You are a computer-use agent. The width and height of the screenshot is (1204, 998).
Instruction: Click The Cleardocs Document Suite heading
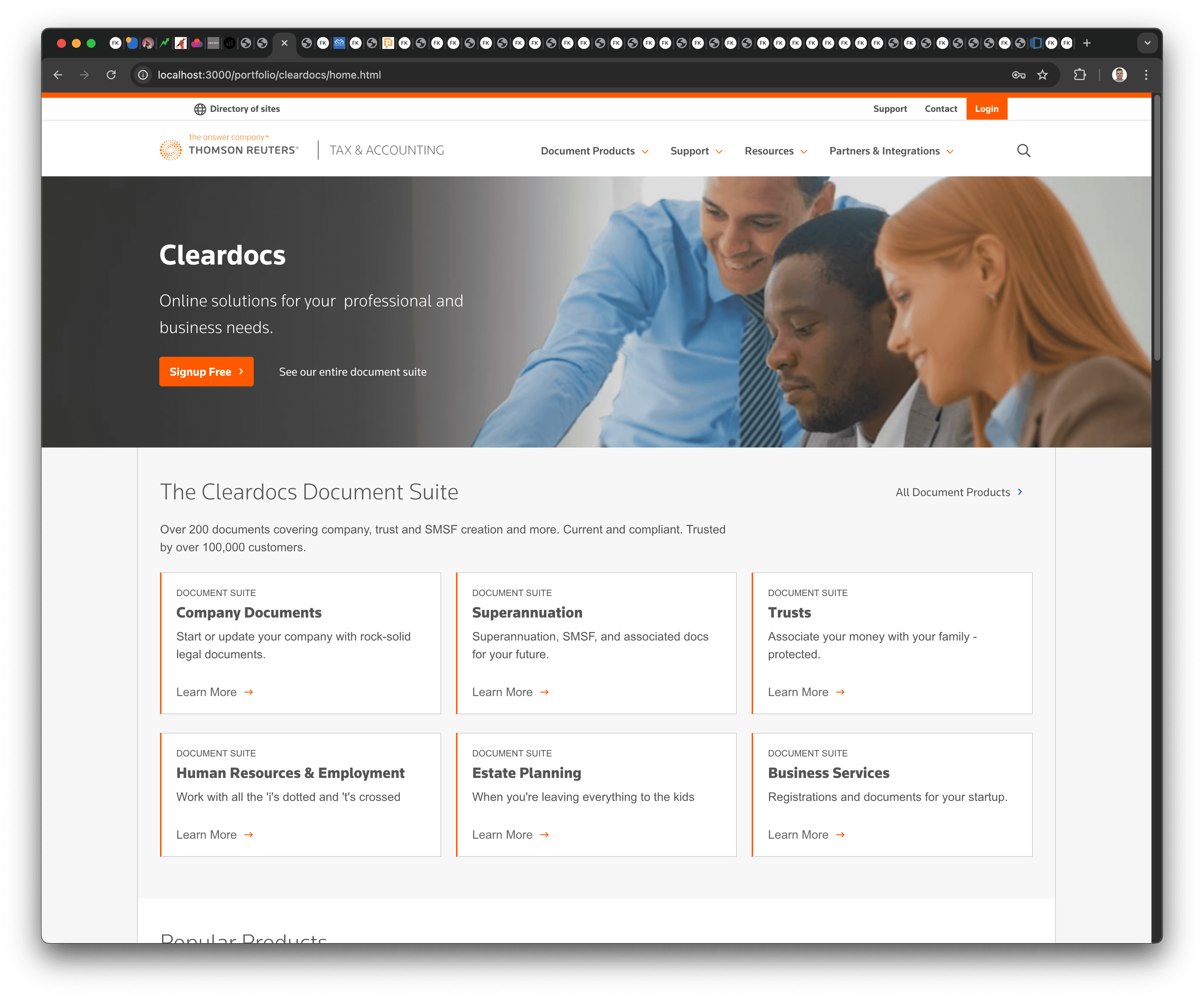[309, 492]
